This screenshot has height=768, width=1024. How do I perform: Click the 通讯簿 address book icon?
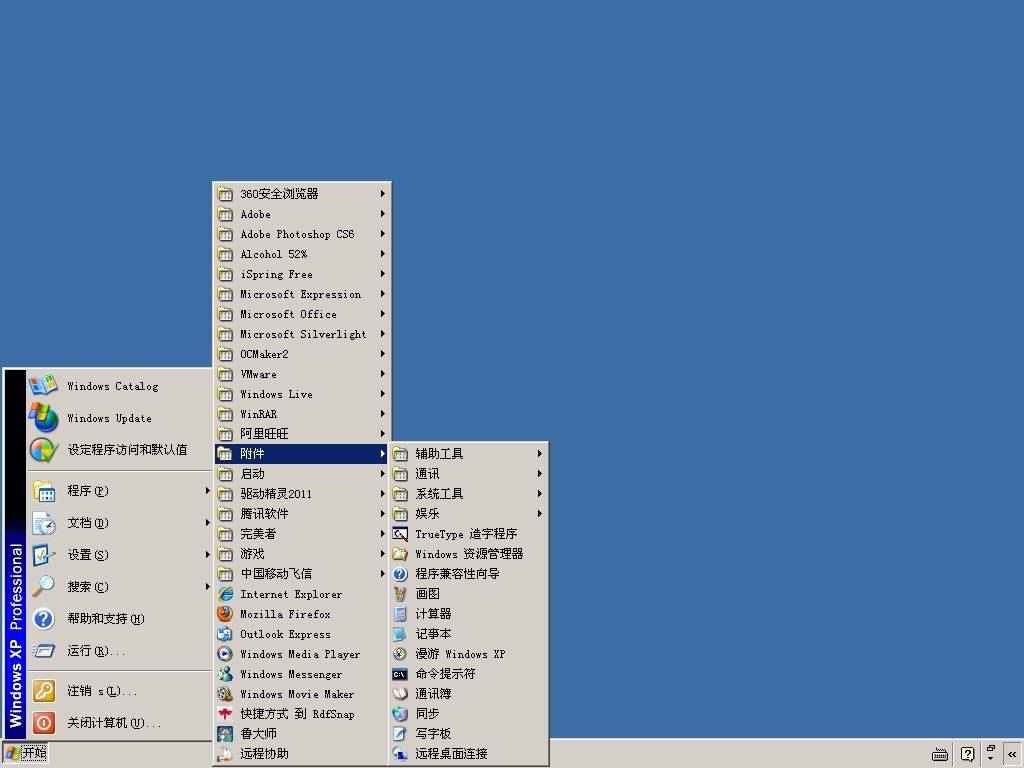click(400, 694)
